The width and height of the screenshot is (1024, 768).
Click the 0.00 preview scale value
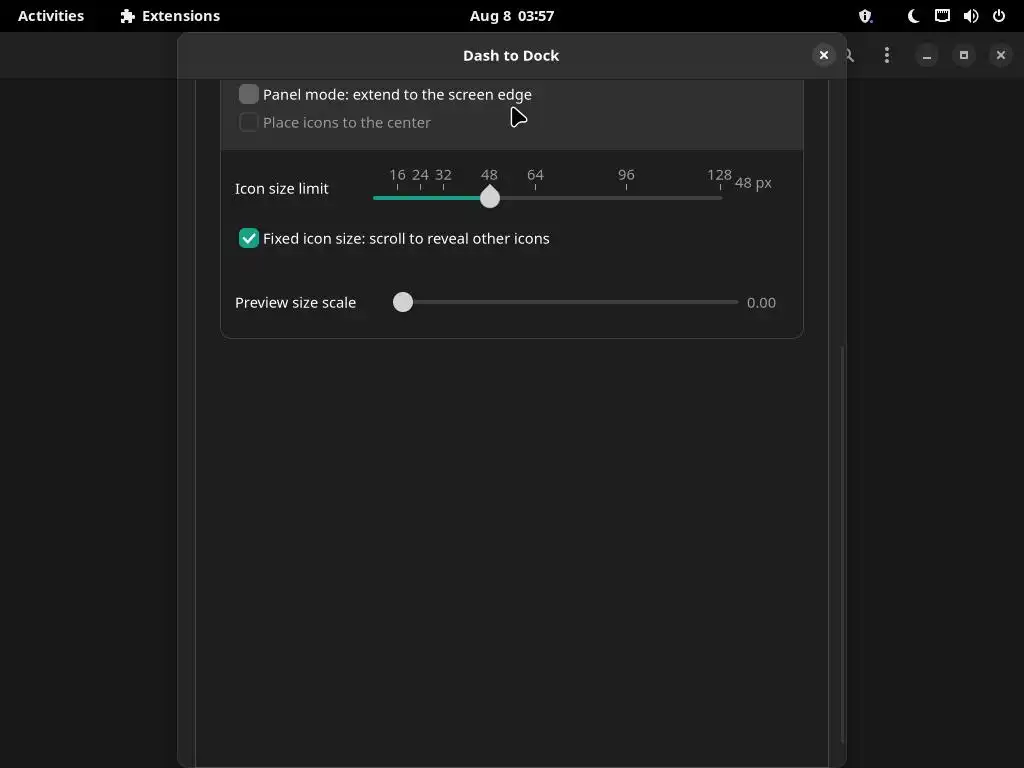761,302
